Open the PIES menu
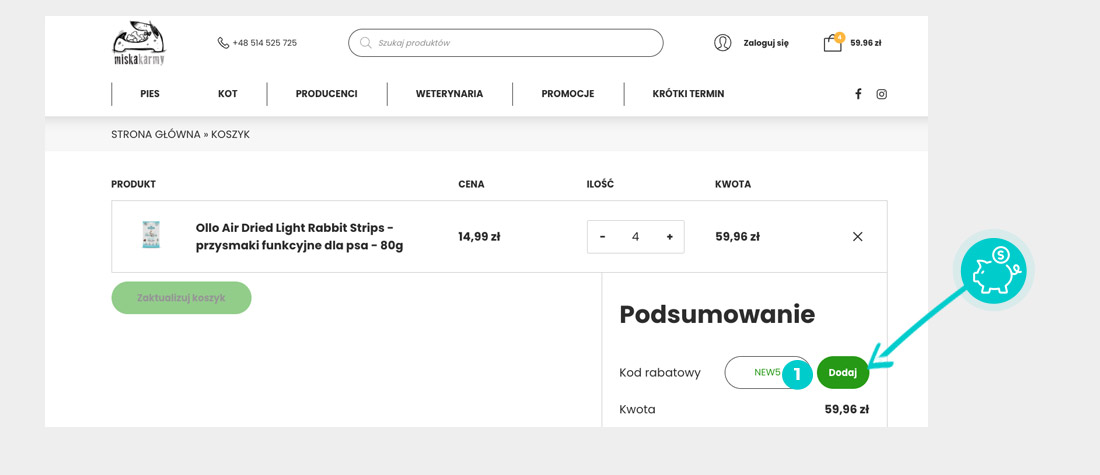The height and width of the screenshot is (475, 1100). click(150, 94)
